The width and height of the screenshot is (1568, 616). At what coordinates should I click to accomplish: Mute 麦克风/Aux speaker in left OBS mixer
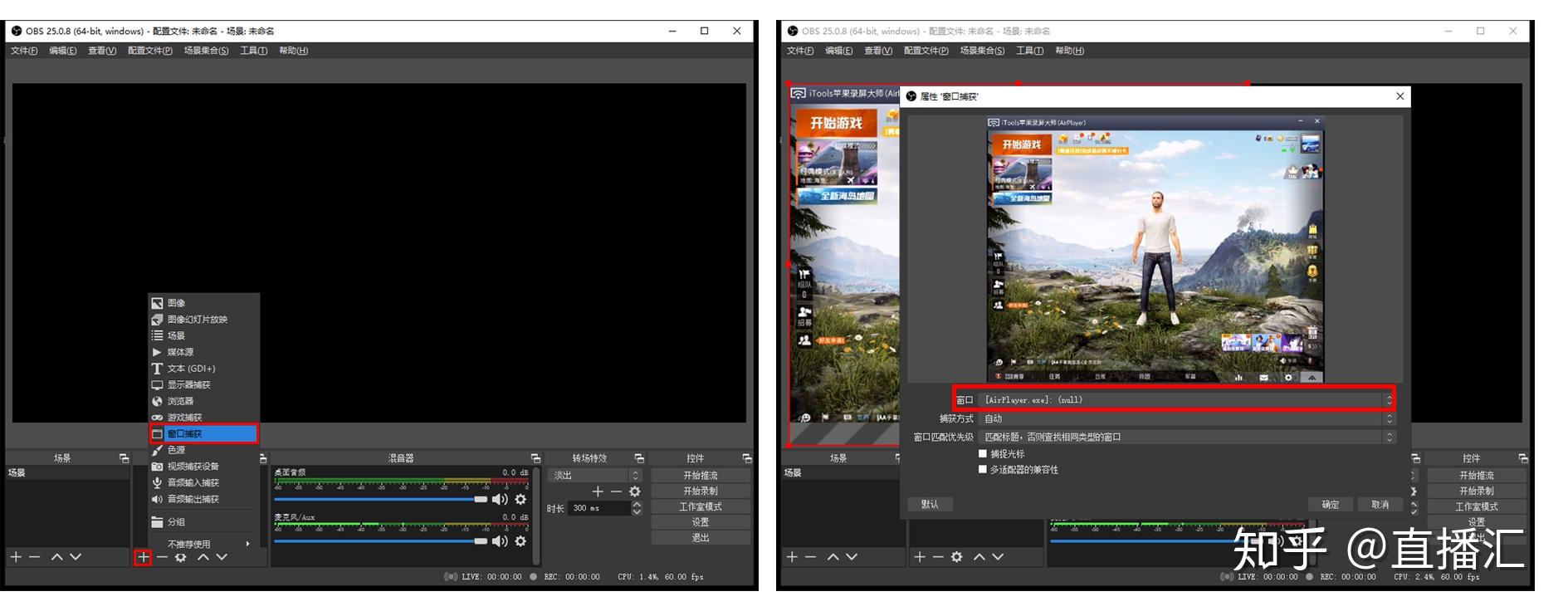coord(500,541)
